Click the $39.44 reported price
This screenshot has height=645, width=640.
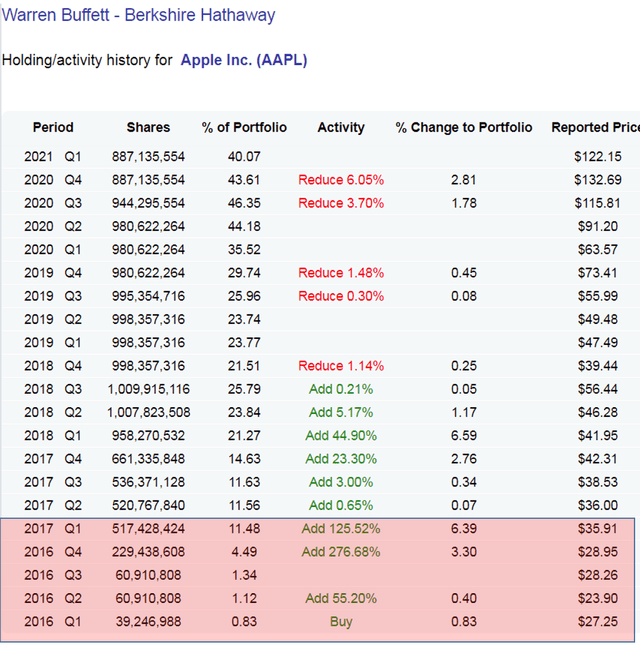(x=598, y=366)
